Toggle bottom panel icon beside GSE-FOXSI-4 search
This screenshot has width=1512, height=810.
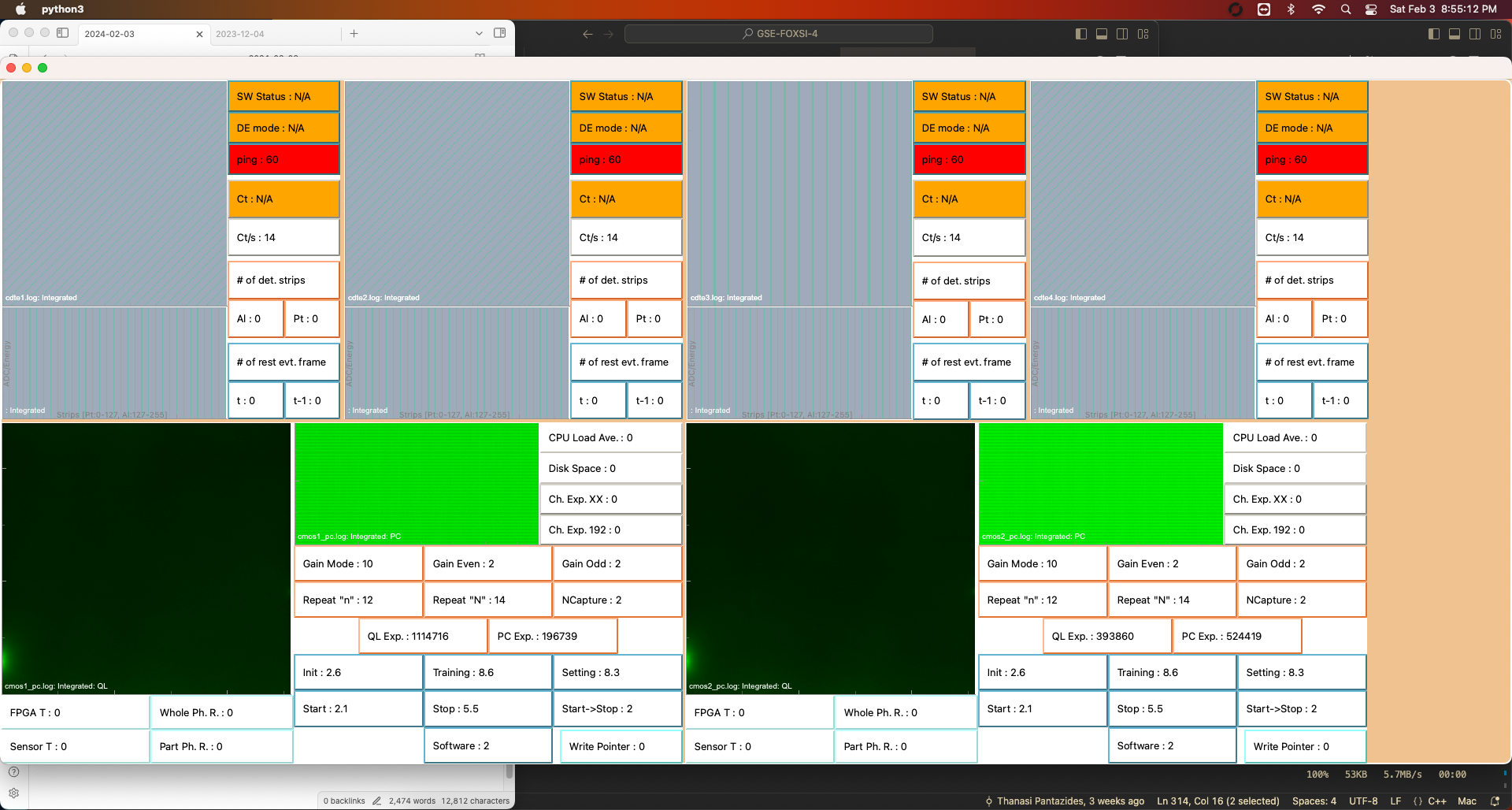[x=1102, y=34]
